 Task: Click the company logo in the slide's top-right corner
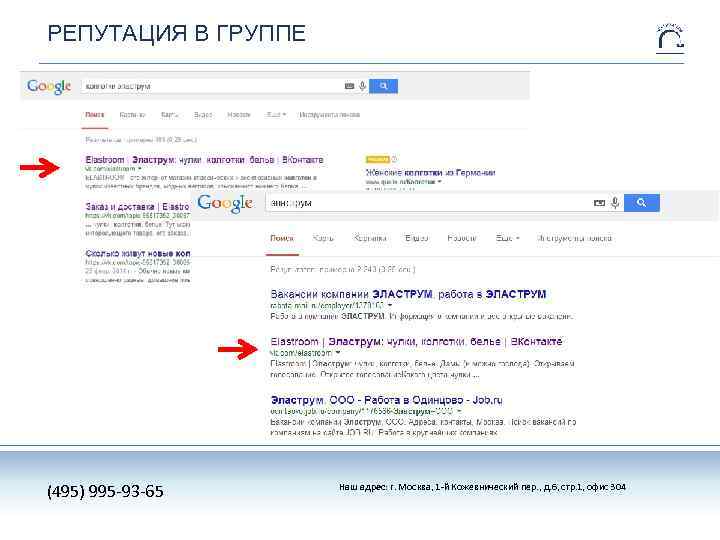[x=670, y=39]
